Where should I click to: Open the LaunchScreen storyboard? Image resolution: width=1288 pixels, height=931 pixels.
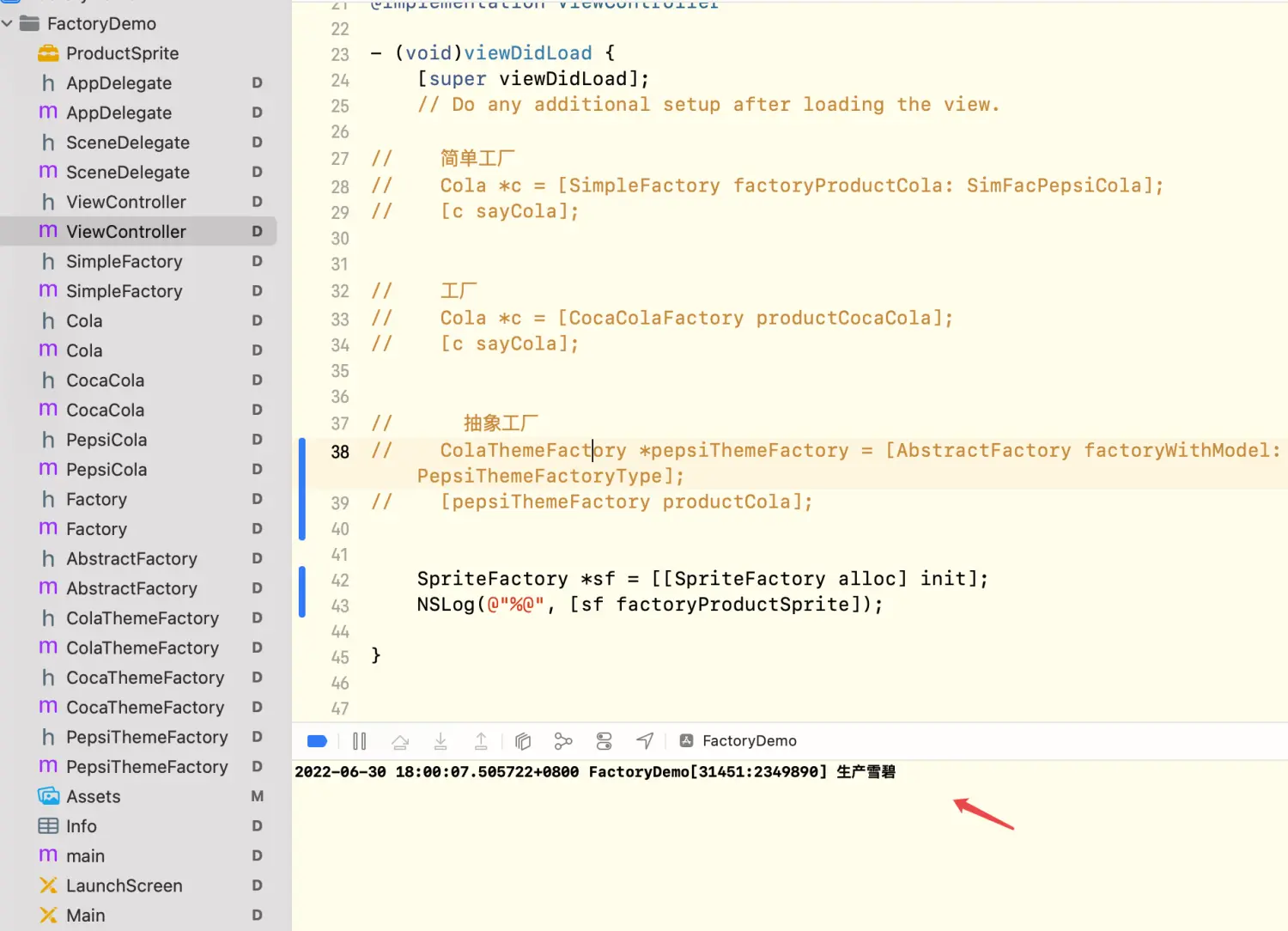(124, 885)
